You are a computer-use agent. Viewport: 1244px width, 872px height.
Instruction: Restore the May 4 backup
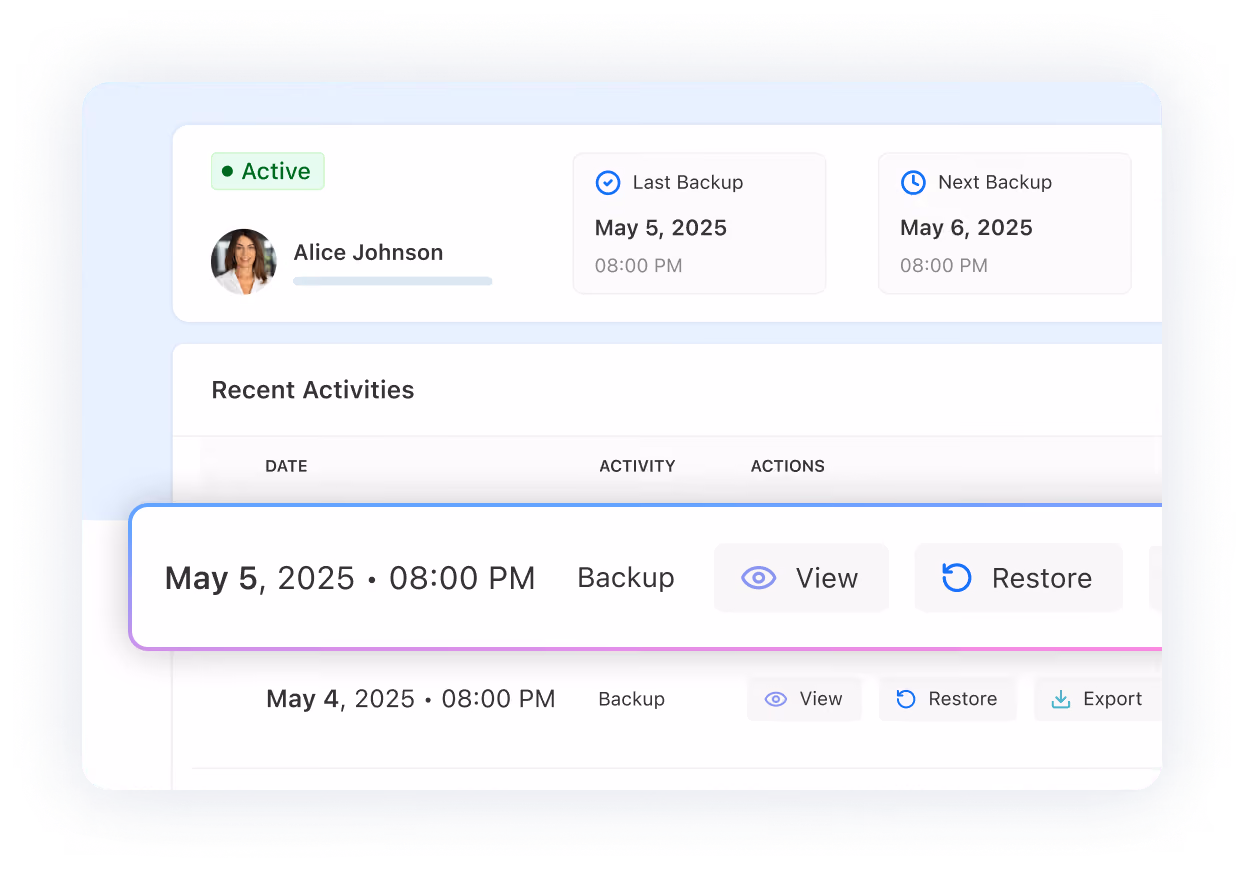click(948, 699)
